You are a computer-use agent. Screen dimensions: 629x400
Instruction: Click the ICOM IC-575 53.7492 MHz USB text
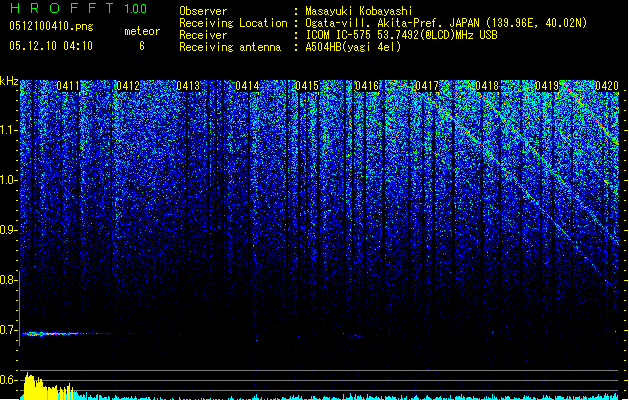click(x=401, y=35)
